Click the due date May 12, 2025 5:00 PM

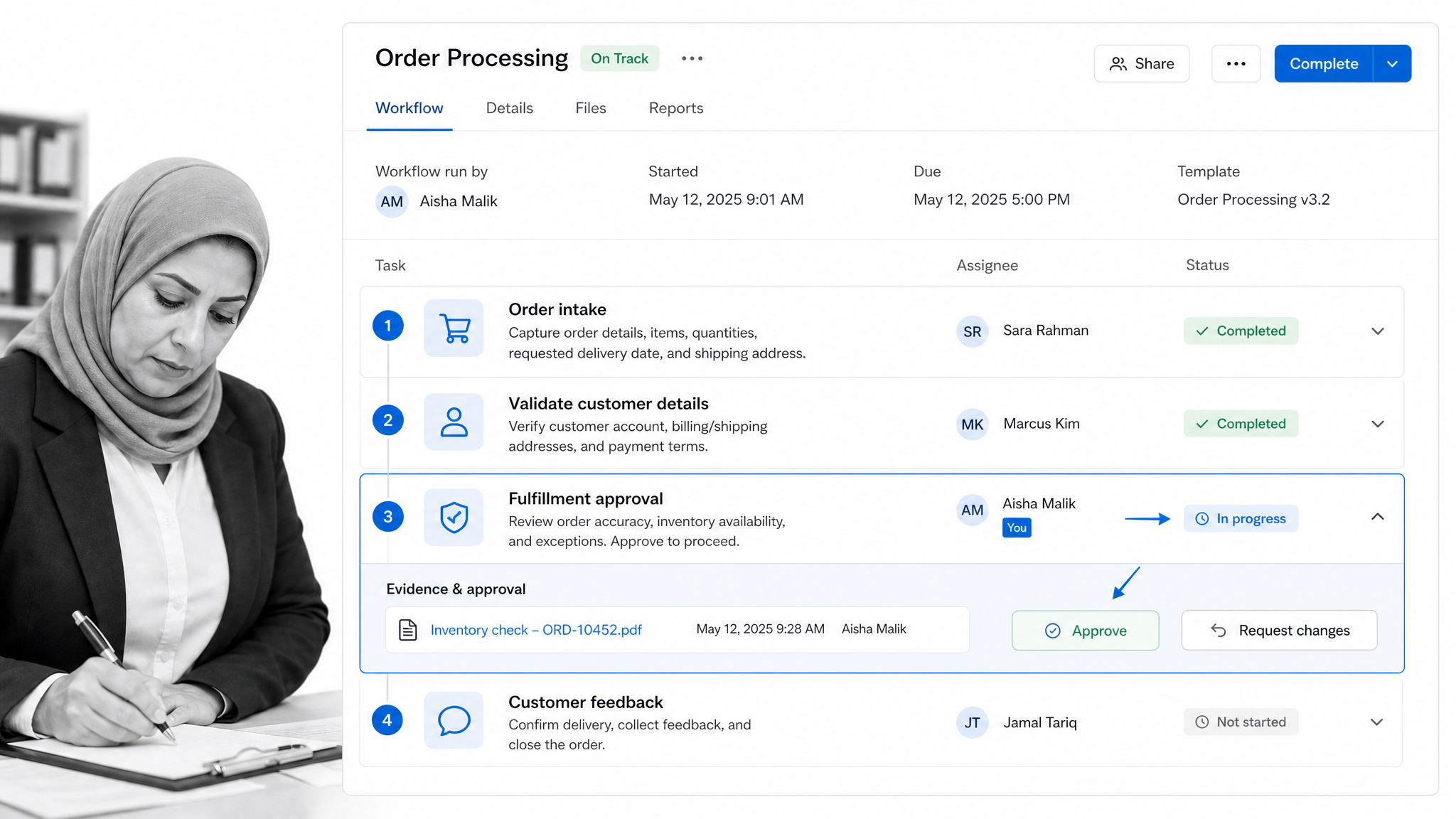click(x=992, y=200)
